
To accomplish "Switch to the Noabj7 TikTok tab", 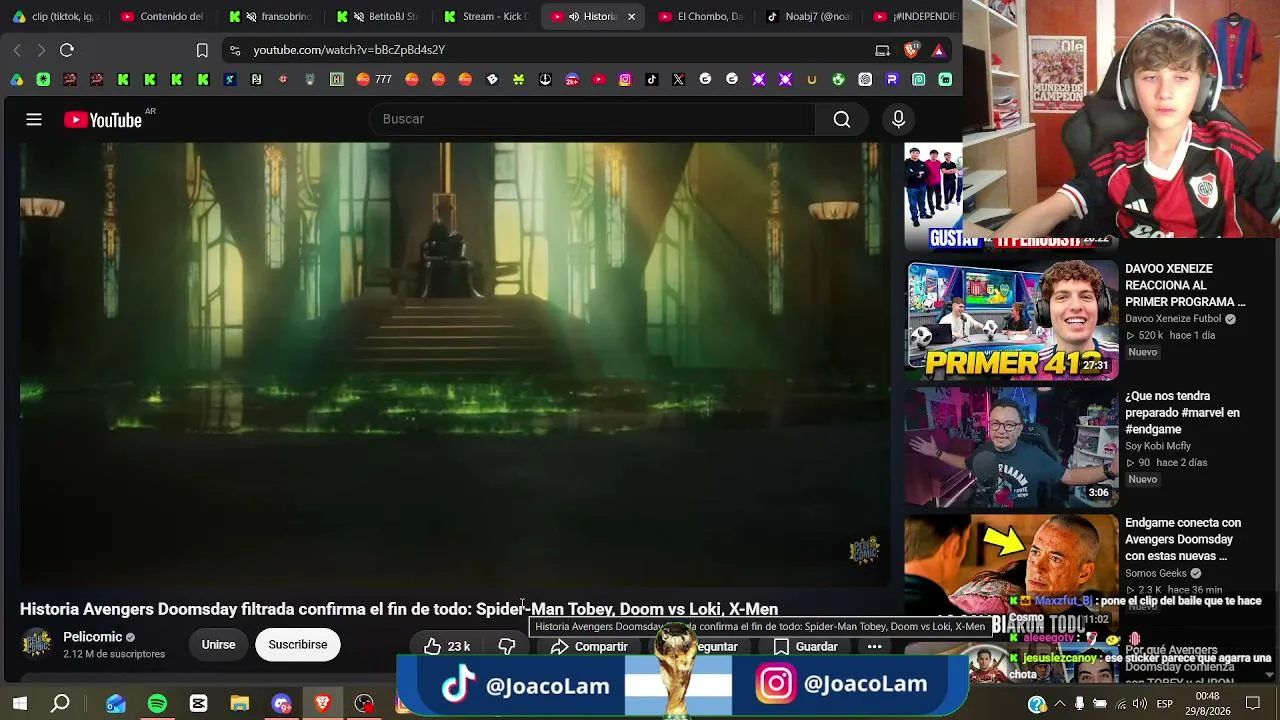I will click(810, 16).
